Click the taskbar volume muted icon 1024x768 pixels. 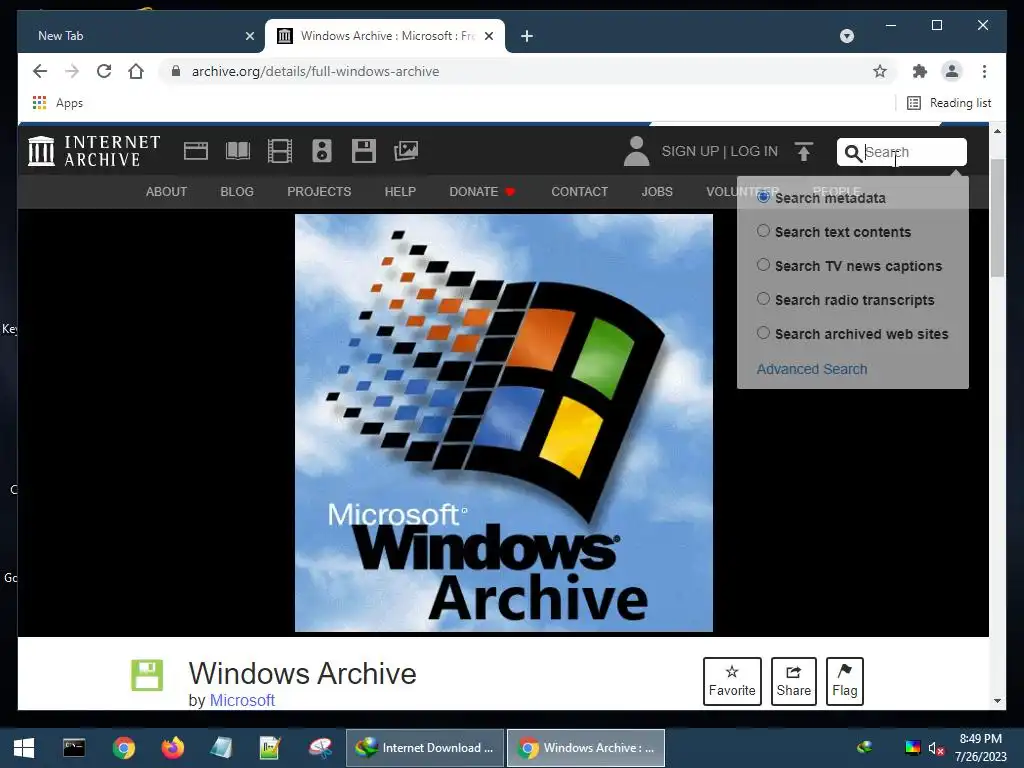coord(936,748)
